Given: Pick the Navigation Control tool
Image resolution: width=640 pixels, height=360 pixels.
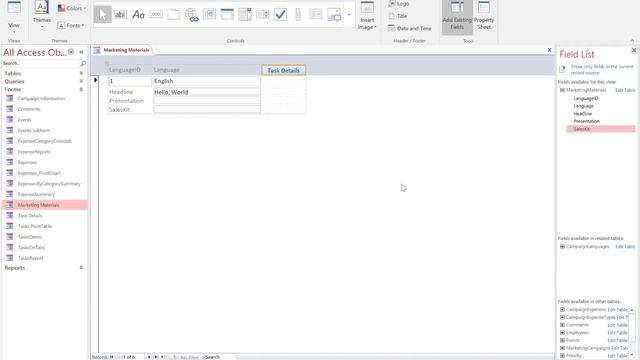Looking at the screenshot, I should [227, 14].
